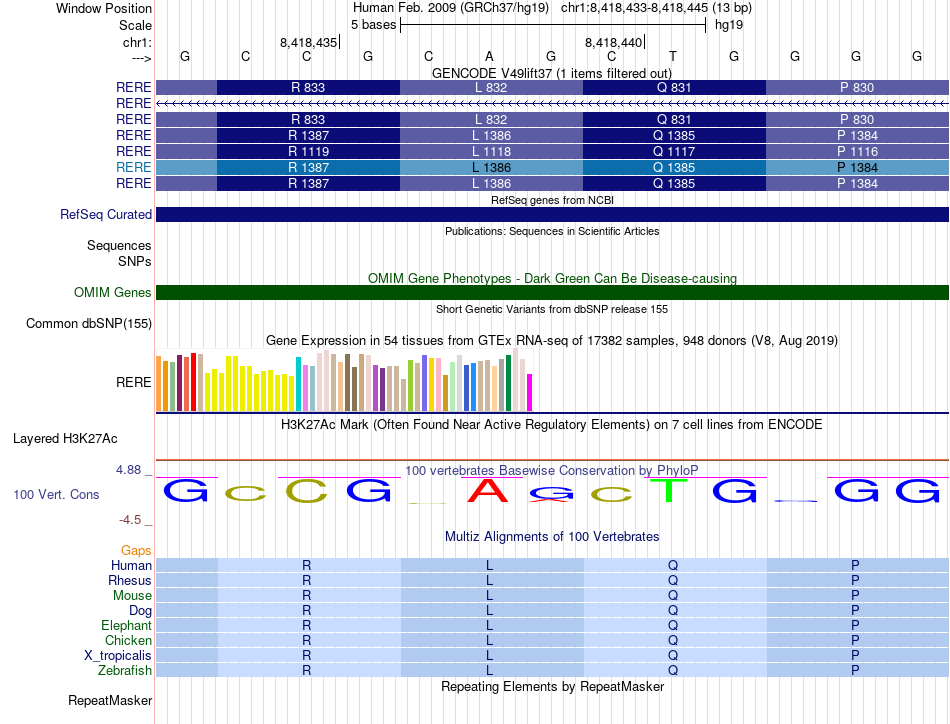Click the Mouse species label

[132, 596]
